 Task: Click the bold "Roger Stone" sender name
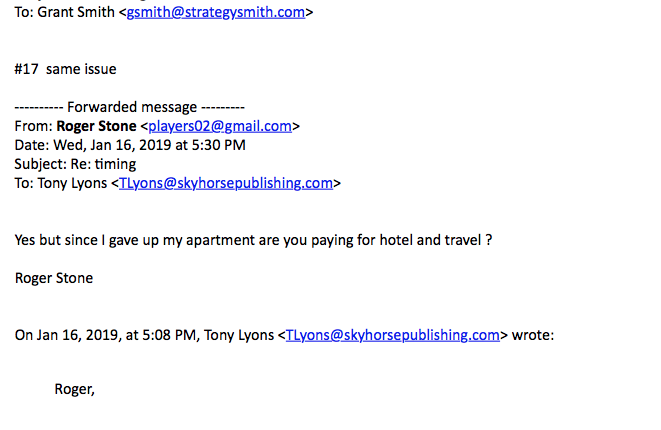[97, 126]
